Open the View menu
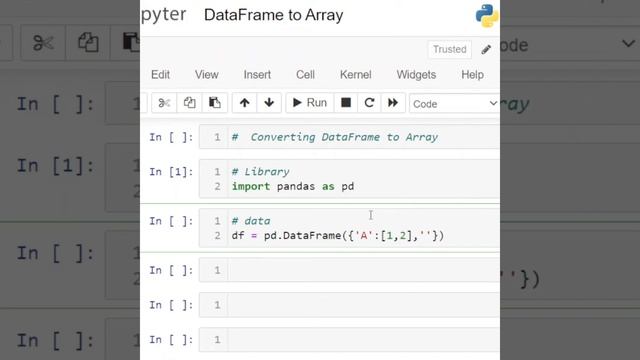The image size is (640, 360). pos(207,75)
